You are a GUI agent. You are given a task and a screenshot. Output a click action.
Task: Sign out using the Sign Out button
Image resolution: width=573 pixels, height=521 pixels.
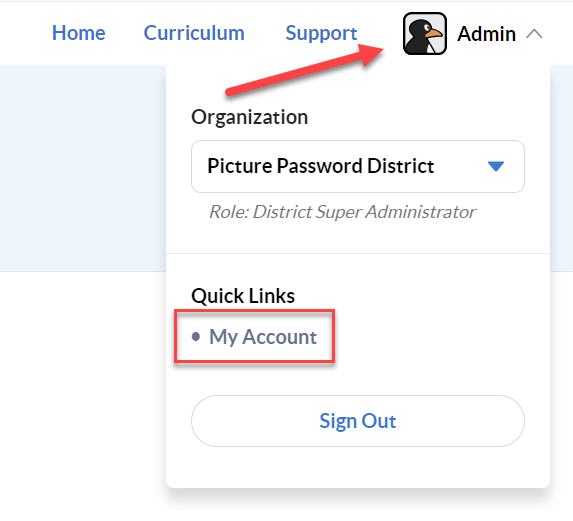pos(358,421)
